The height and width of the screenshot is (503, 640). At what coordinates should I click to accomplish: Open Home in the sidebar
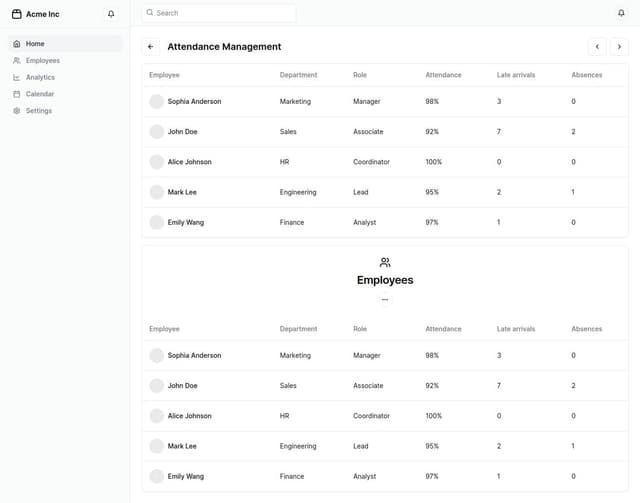(x=35, y=44)
